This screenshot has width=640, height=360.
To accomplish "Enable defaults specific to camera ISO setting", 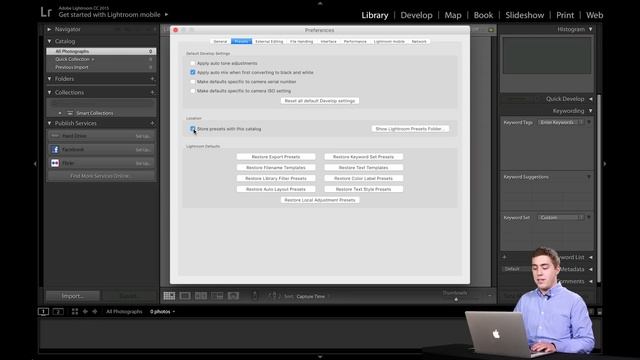I will coord(193,91).
